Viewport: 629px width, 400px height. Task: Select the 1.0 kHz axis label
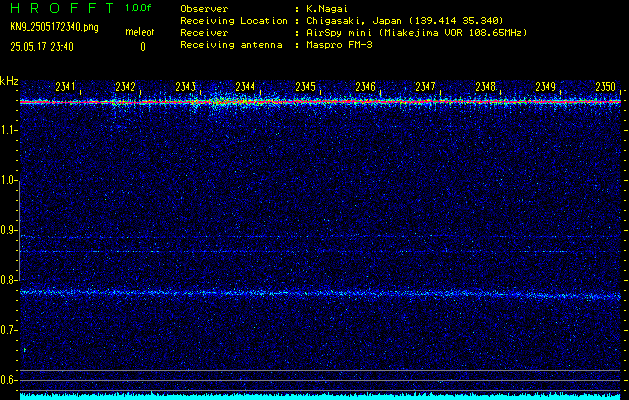point(8,180)
